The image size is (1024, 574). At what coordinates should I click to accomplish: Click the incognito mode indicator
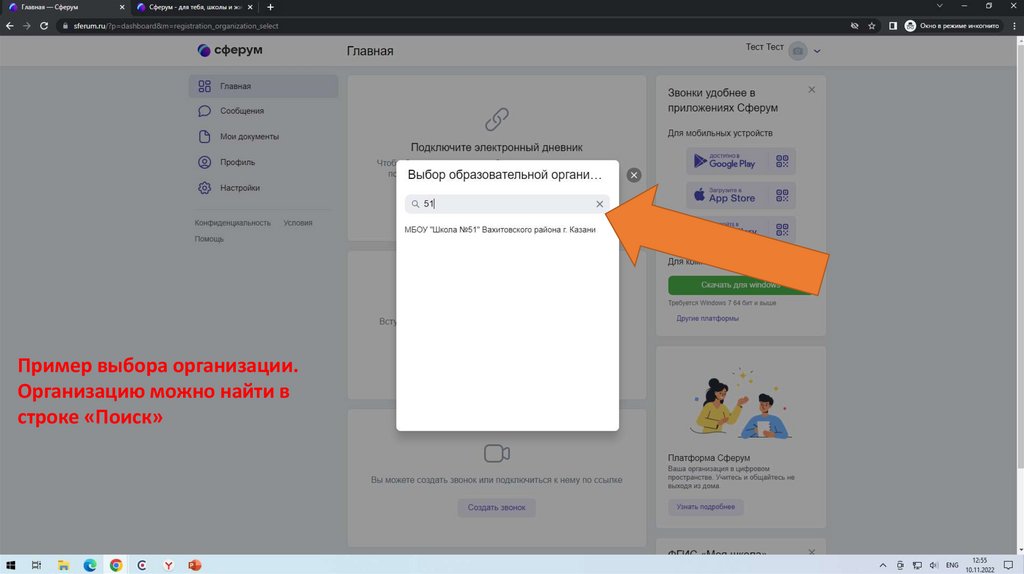tap(952, 26)
